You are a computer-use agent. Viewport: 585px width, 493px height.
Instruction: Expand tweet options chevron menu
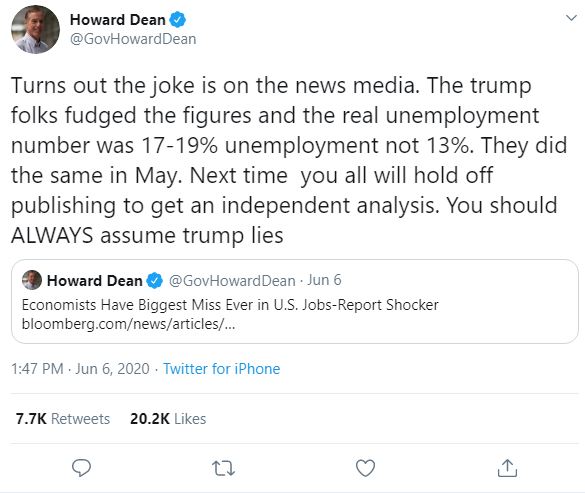click(571, 18)
